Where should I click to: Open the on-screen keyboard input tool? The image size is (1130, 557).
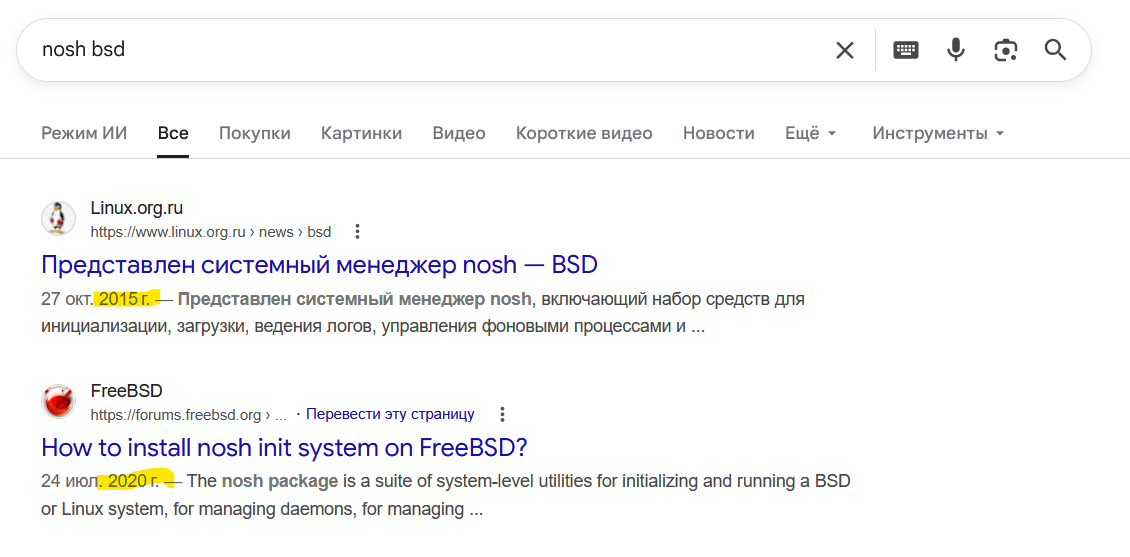pos(906,50)
